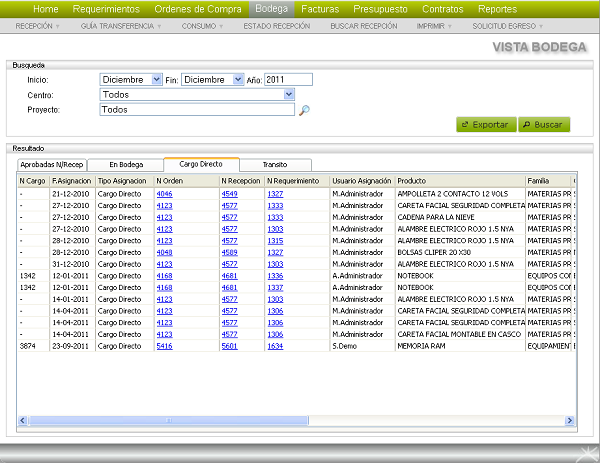Open requirement link 1337
The image size is (600, 463).
[x=276, y=288]
